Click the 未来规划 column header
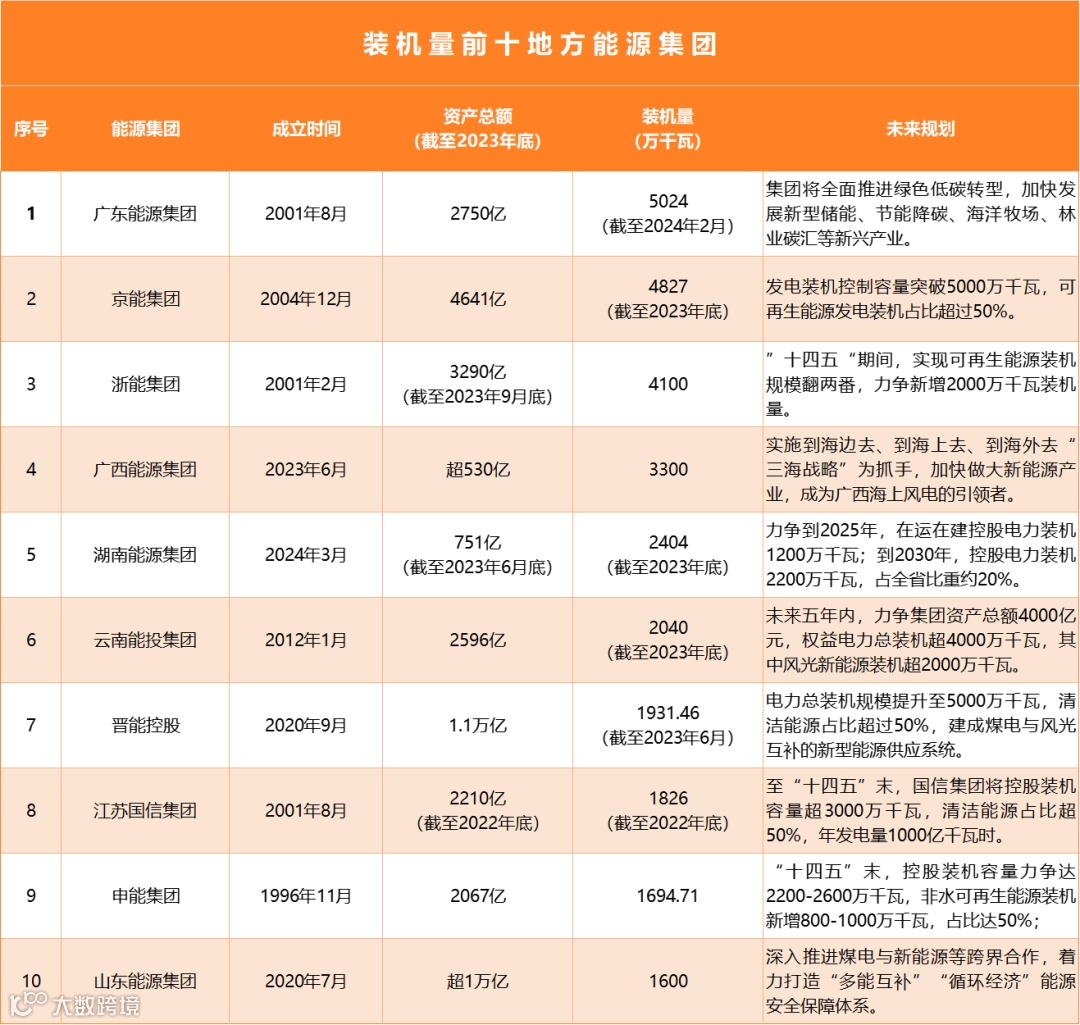 (x=920, y=129)
